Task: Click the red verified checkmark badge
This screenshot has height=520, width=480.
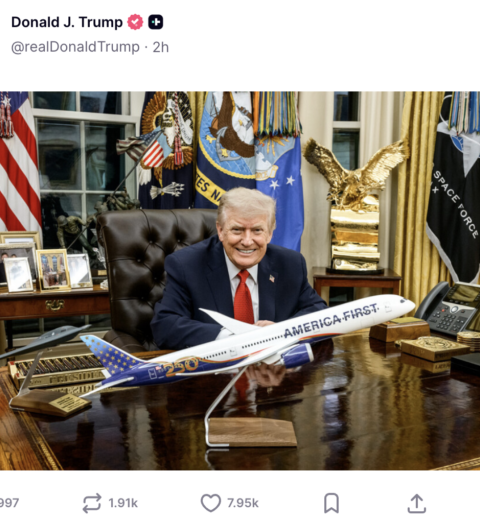Action: coord(135,22)
